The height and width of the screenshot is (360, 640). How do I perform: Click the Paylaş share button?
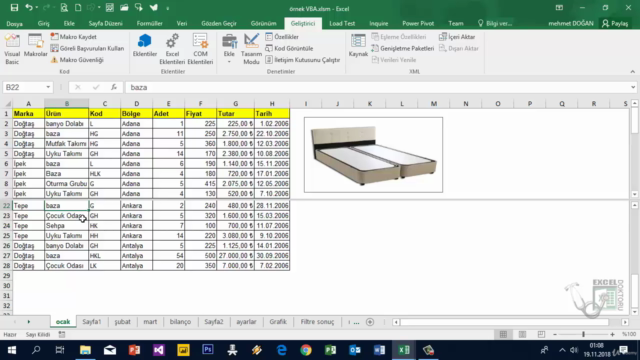pos(615,24)
